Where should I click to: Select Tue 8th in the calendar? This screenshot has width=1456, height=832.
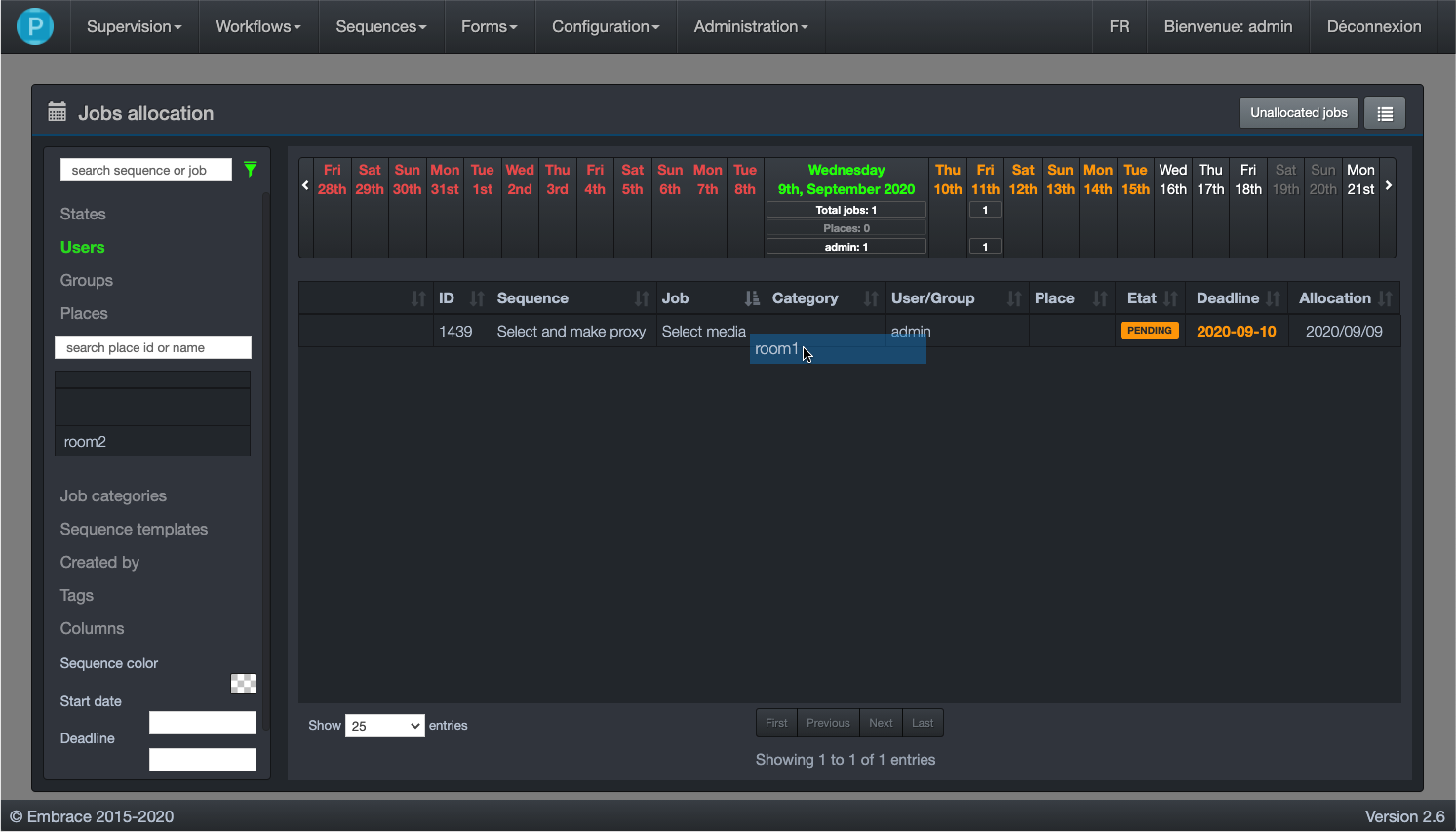coord(745,179)
